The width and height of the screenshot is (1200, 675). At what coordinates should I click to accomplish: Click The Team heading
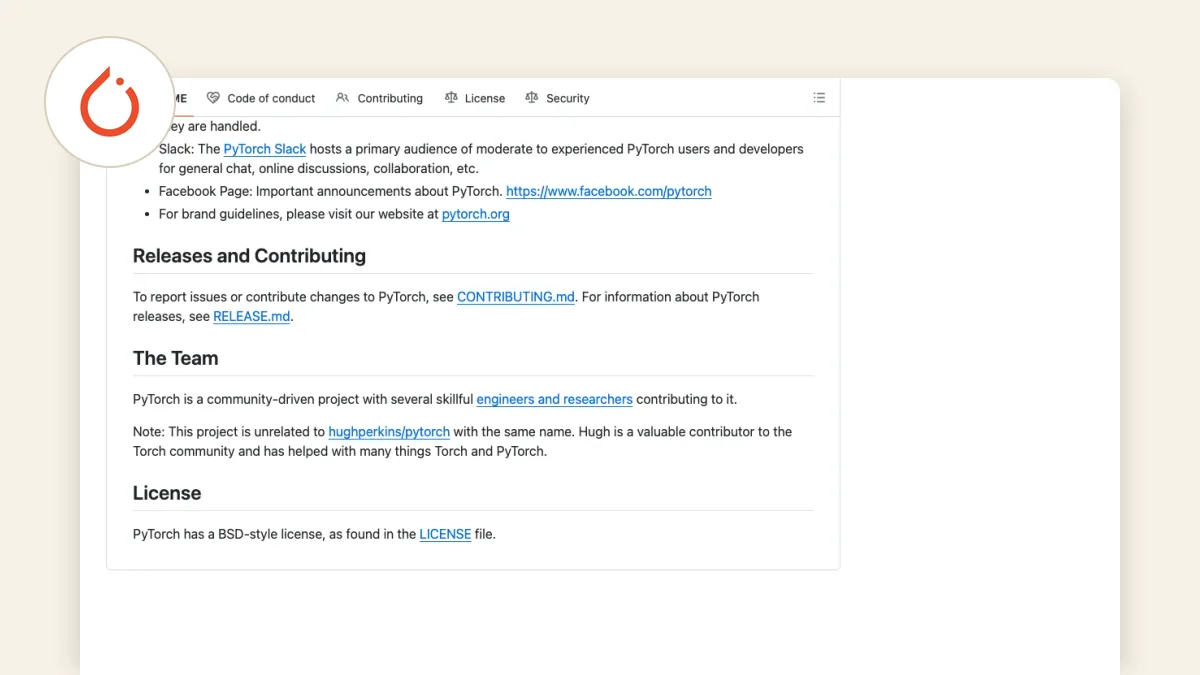point(175,358)
